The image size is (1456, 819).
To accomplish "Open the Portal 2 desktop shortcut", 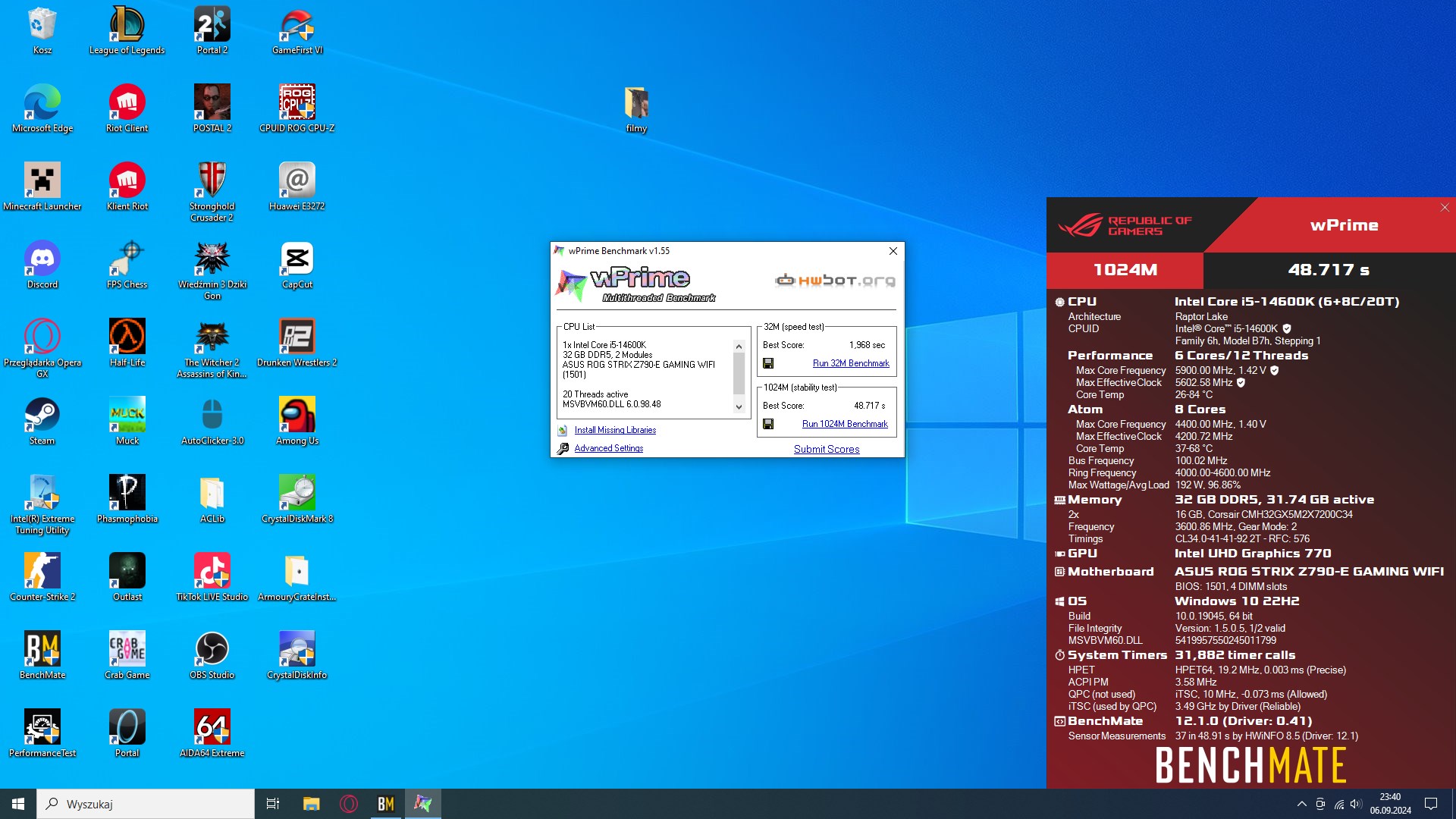I will [212, 30].
